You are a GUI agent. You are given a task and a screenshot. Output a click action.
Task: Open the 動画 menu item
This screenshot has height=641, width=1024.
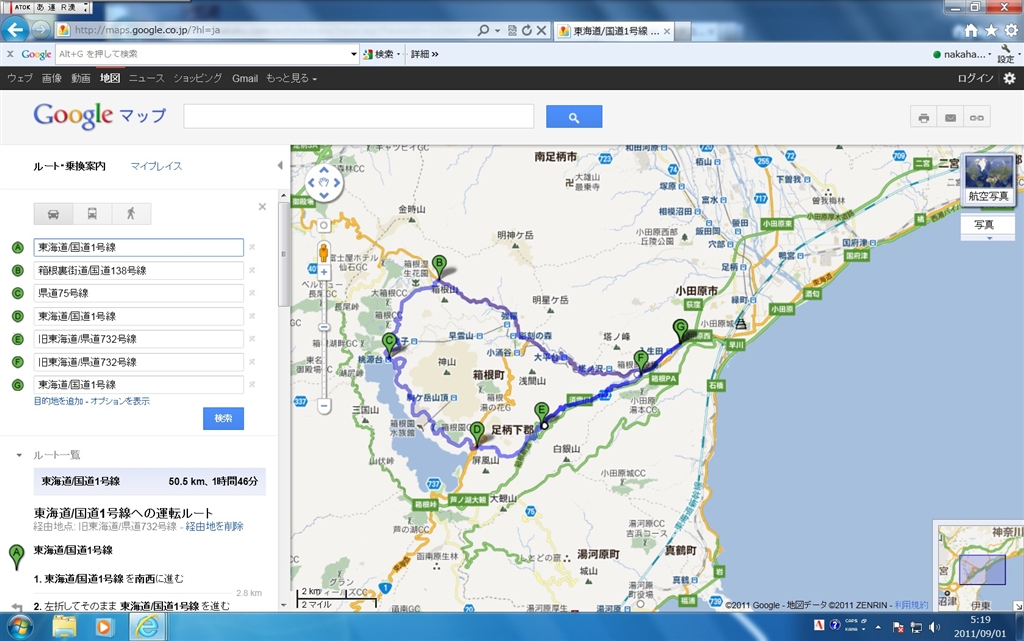(x=80, y=78)
